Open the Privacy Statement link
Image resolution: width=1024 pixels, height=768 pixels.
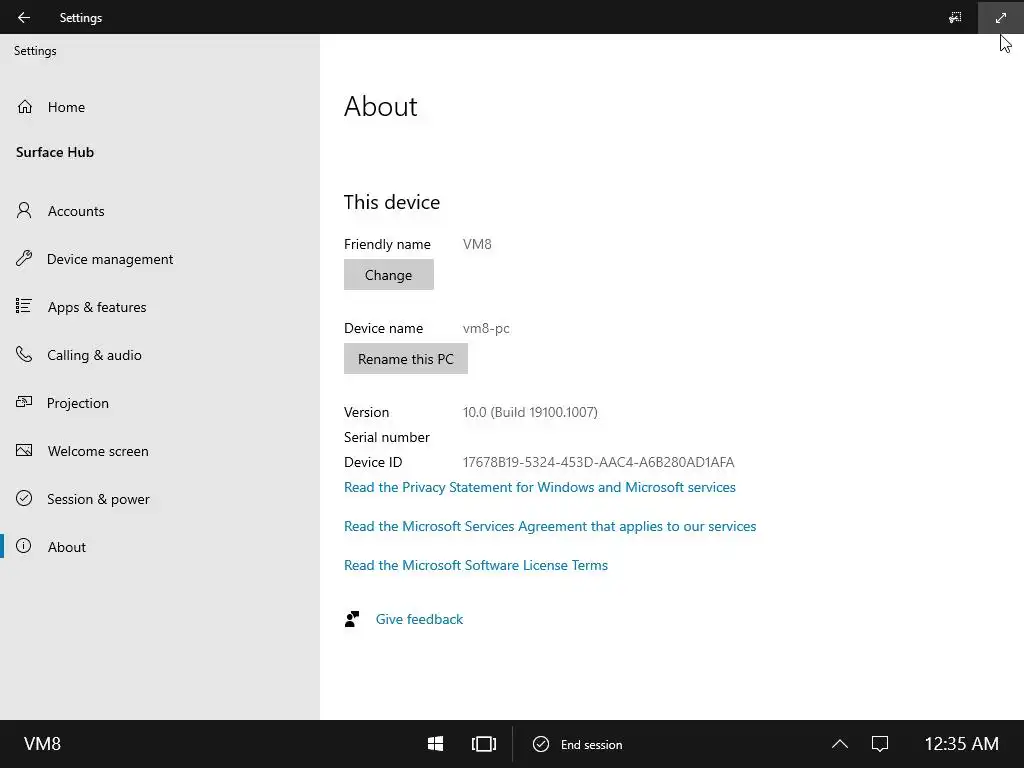pos(539,487)
